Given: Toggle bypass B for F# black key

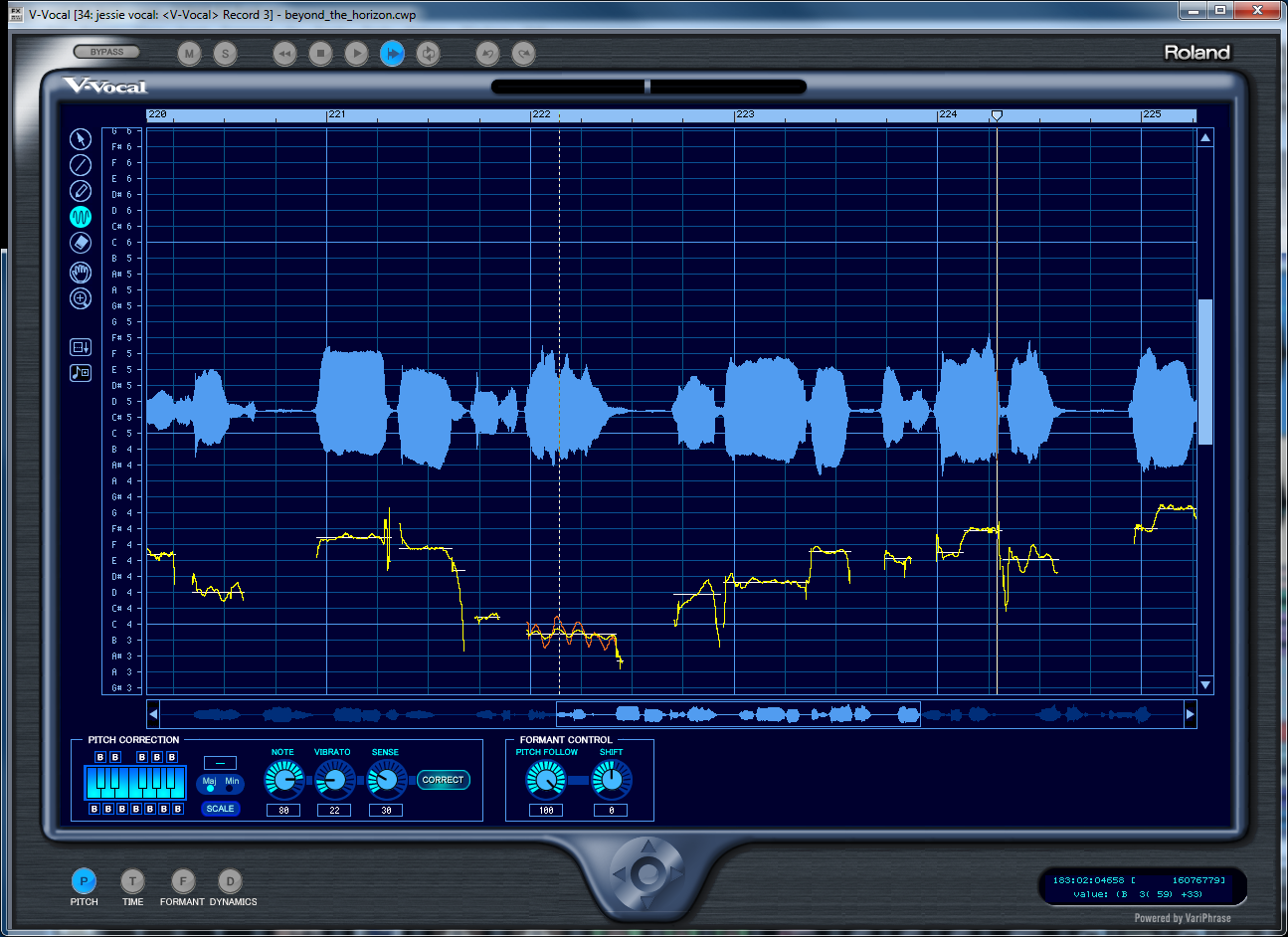Looking at the screenshot, I should click(142, 757).
